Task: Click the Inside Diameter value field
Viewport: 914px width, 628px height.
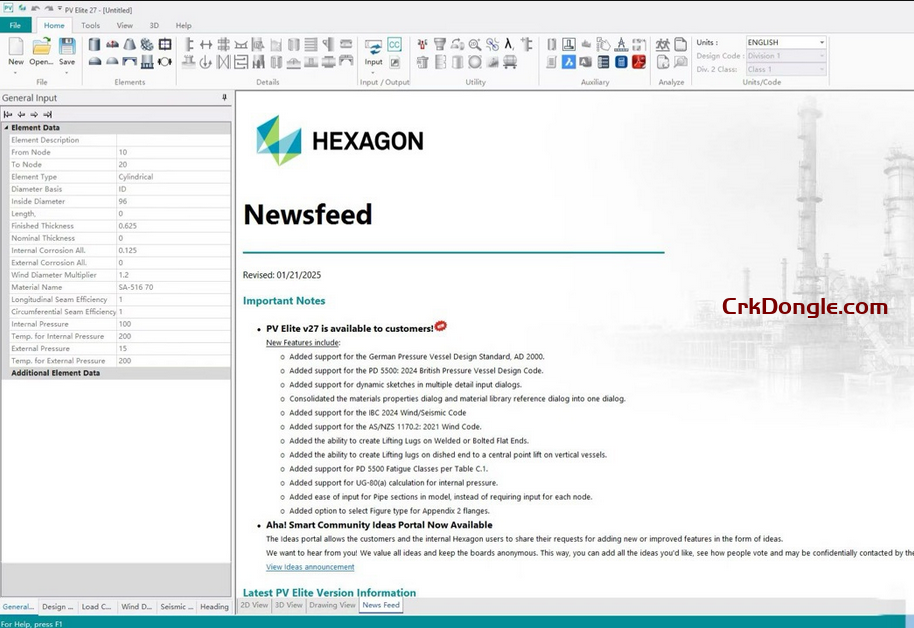Action: (173, 202)
